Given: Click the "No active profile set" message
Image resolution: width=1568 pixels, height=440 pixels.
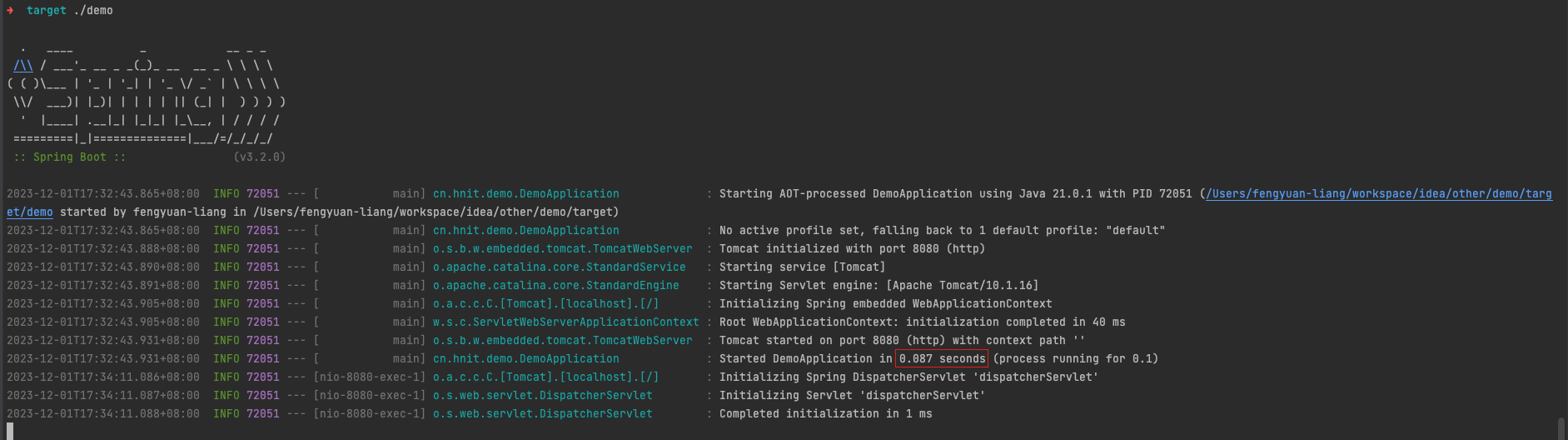Looking at the screenshot, I should pos(942,231).
